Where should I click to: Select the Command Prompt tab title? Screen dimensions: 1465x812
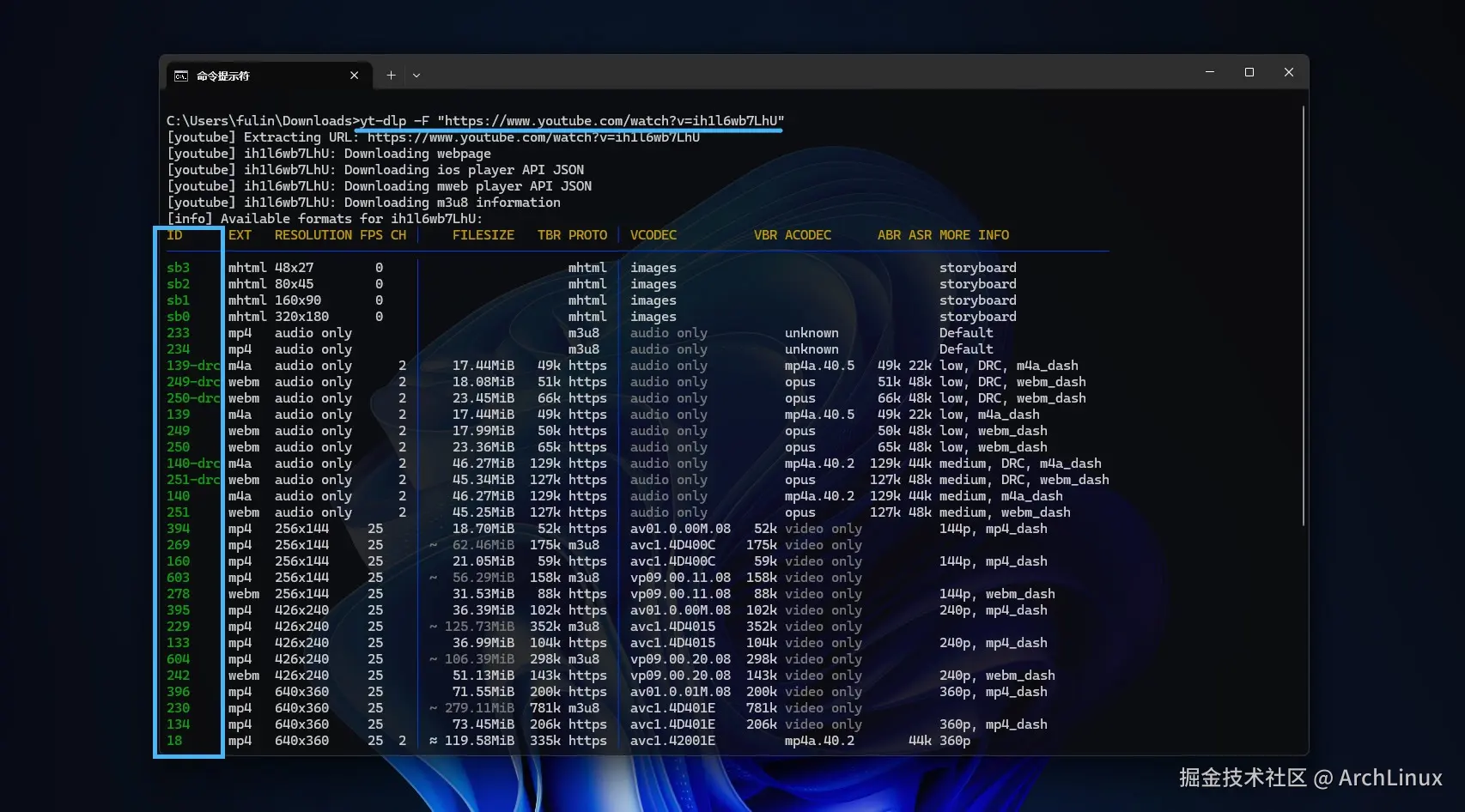pos(223,76)
